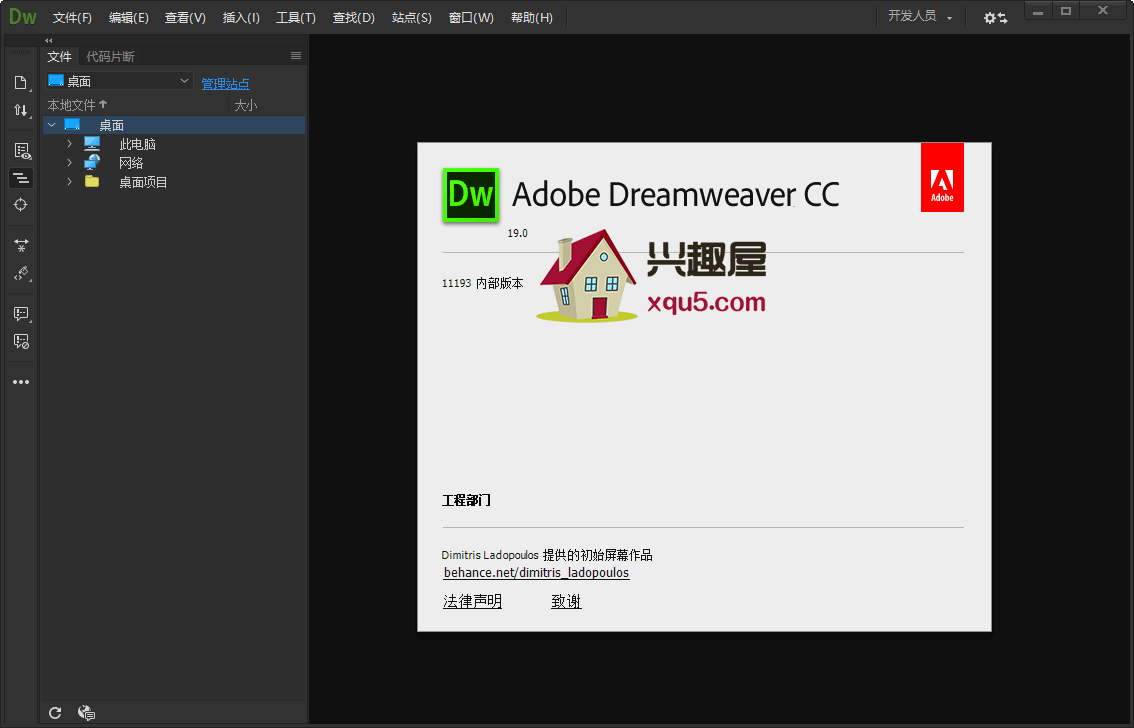The image size is (1134, 728).
Task: Click the Remove Comment icon
Action: [20, 341]
